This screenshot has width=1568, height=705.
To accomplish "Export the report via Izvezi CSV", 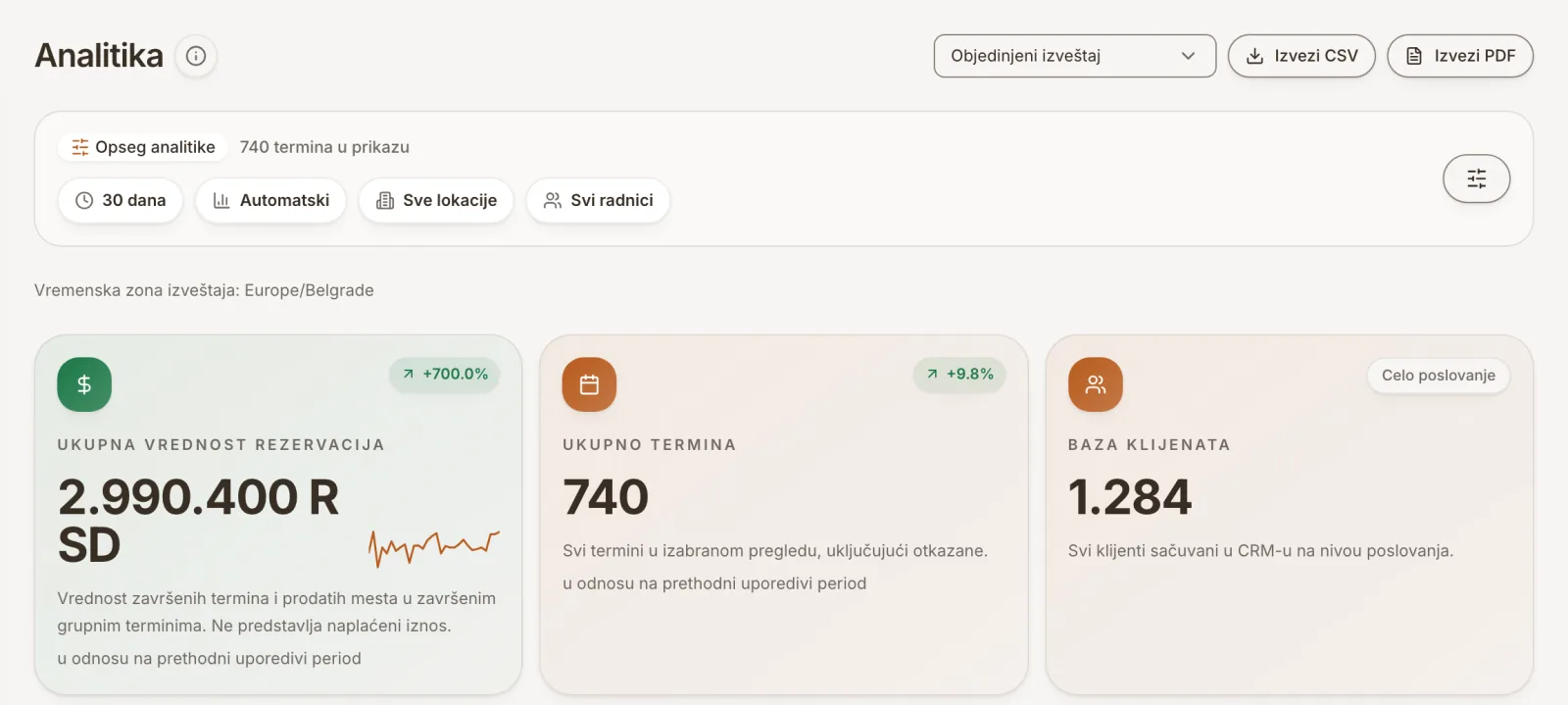I will pyautogui.click(x=1301, y=56).
